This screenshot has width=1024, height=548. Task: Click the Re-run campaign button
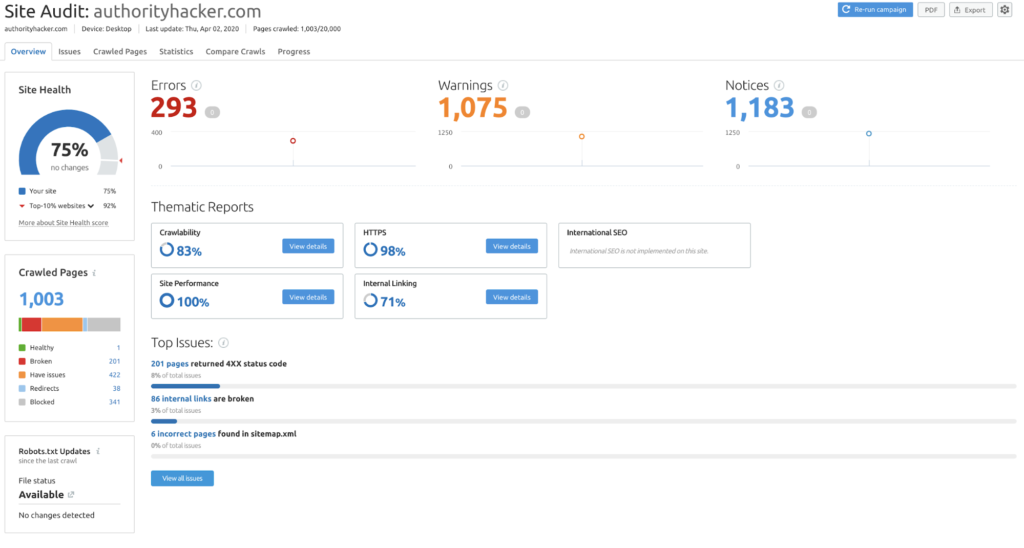875,10
